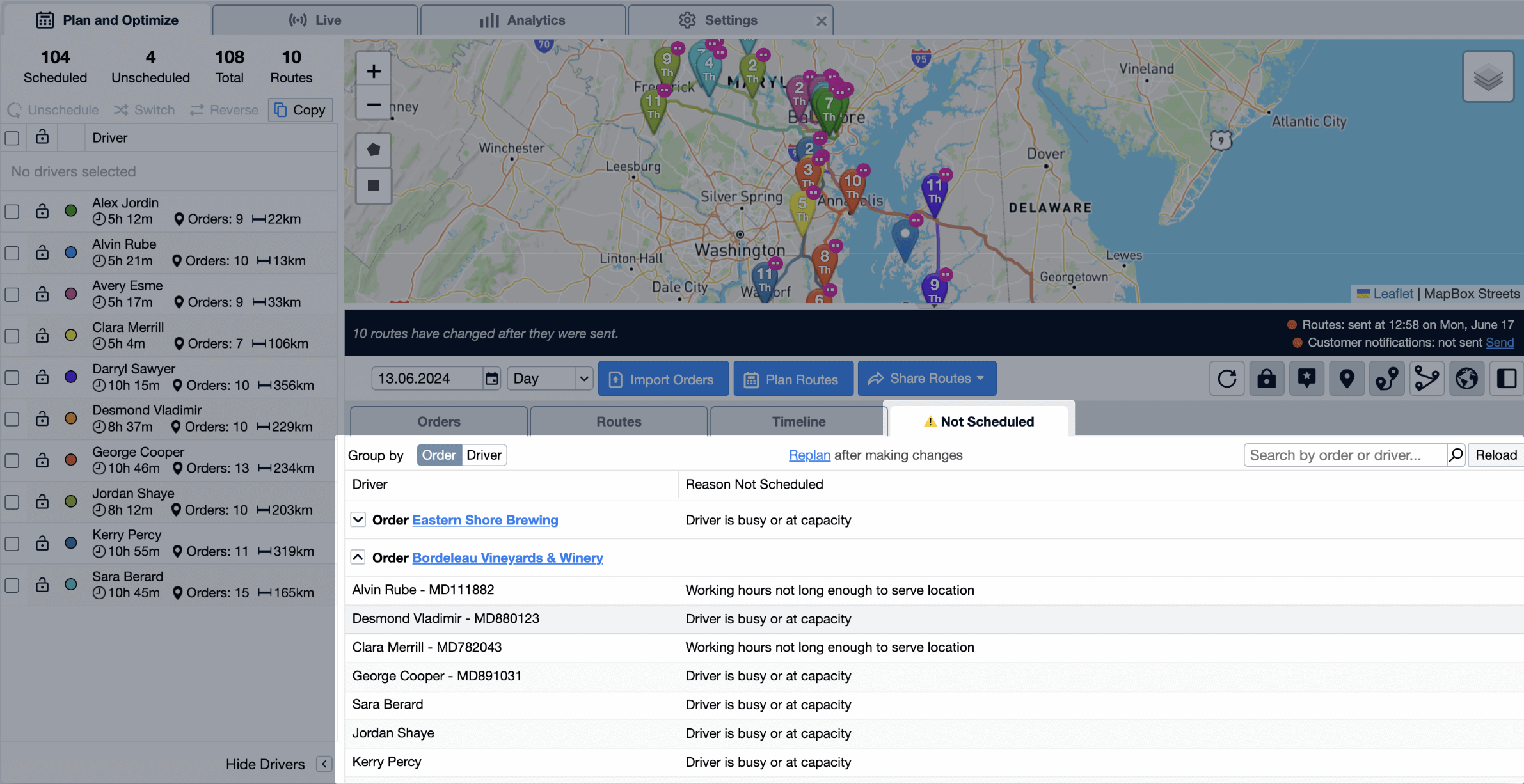Expand the Eastern Shore Brewing order row
The width and height of the screenshot is (1524, 784).
click(358, 519)
